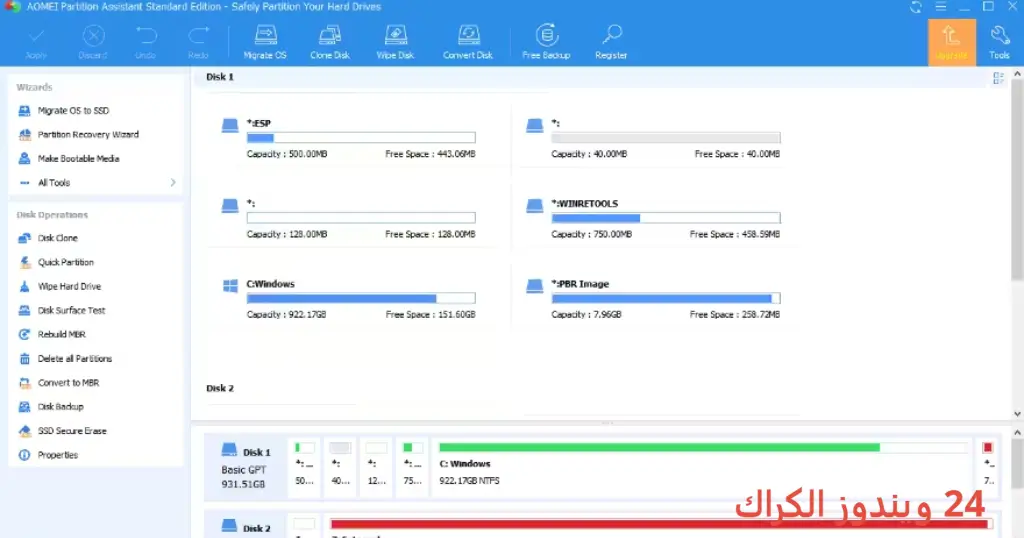
Task: Open the Tools wrench icon
Action: pyautogui.click(x=999, y=42)
